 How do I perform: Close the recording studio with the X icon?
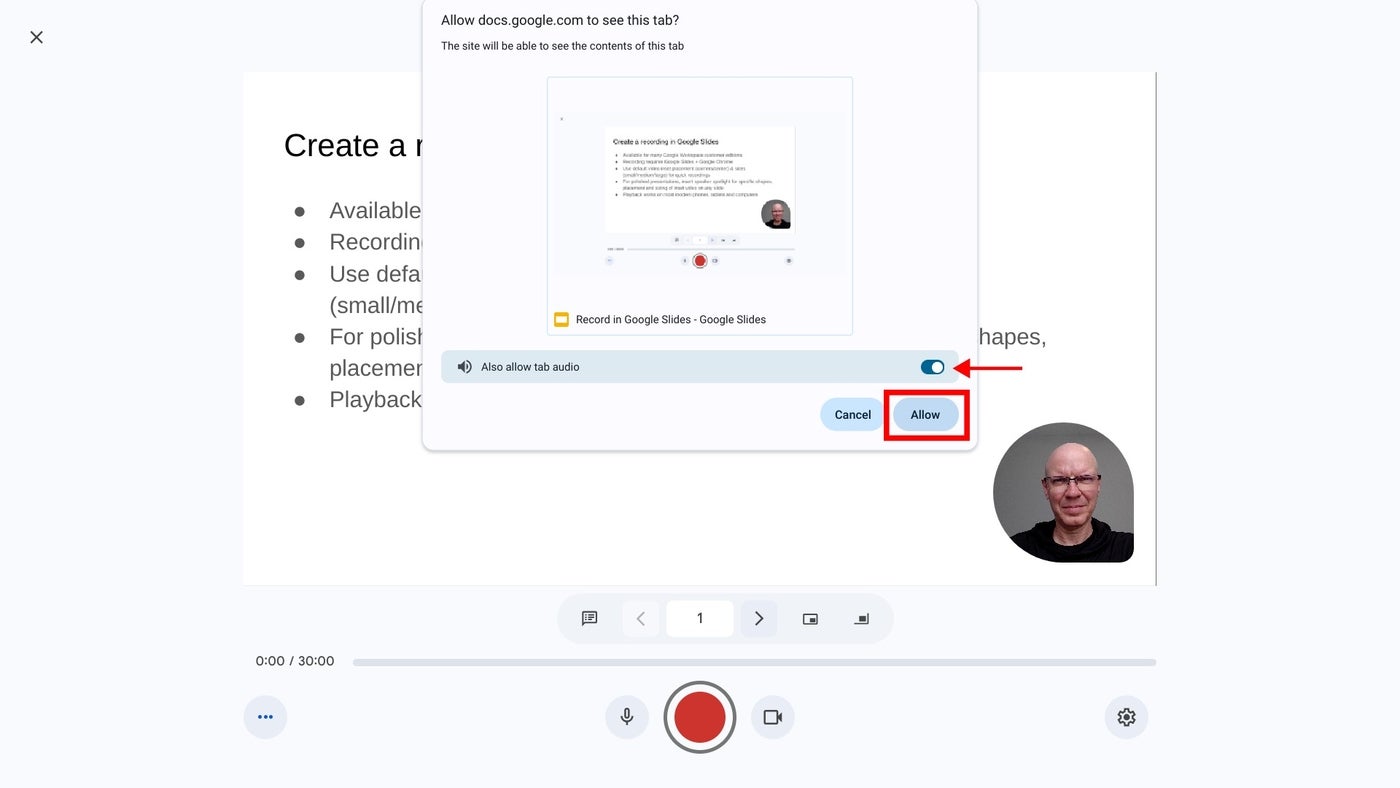pos(36,37)
